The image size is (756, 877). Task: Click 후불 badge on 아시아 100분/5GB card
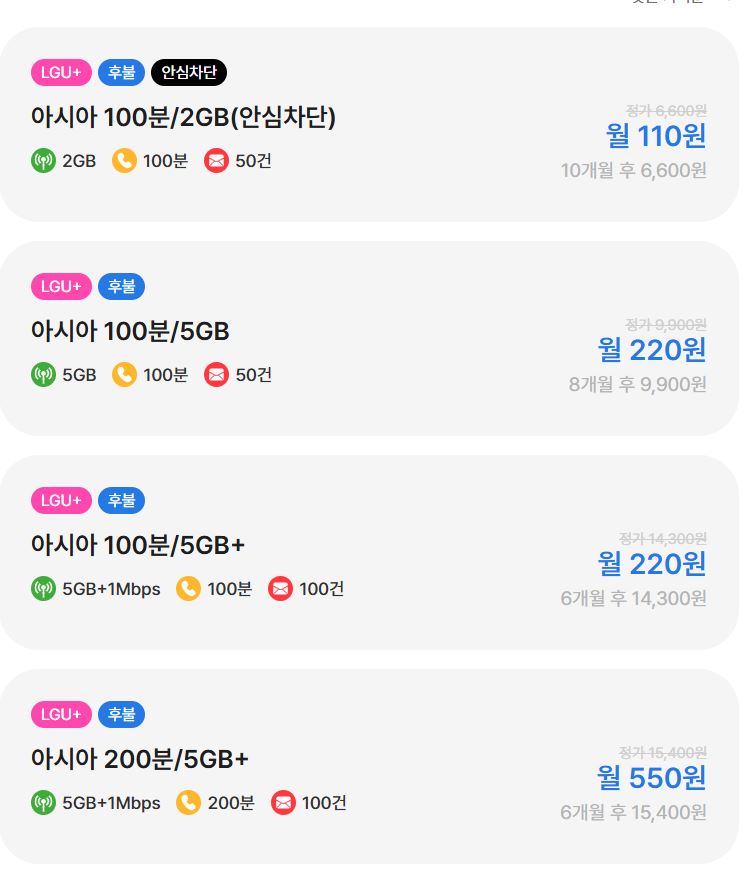coord(121,287)
